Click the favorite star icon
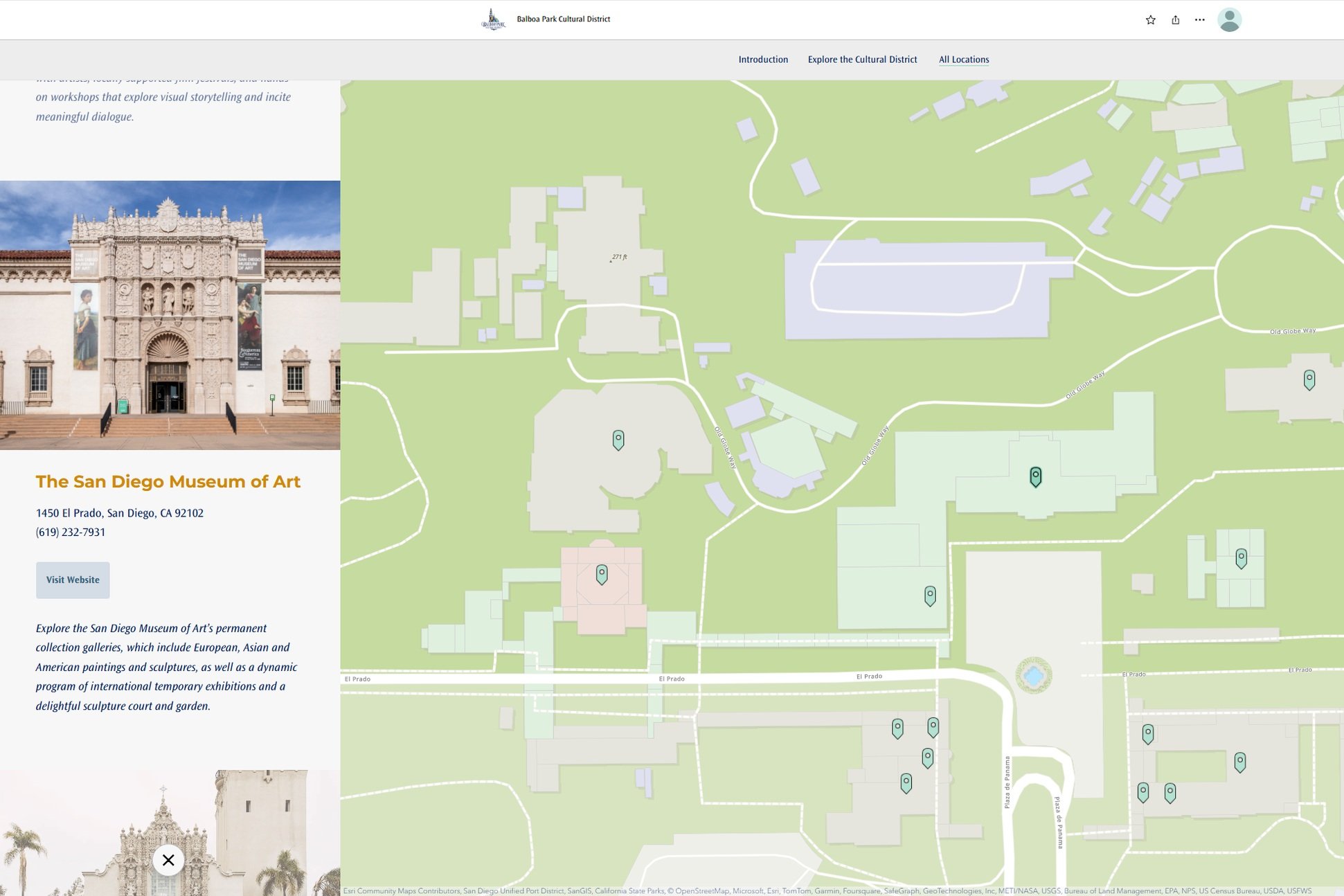Screen dimensions: 1344x896 point(1150,20)
